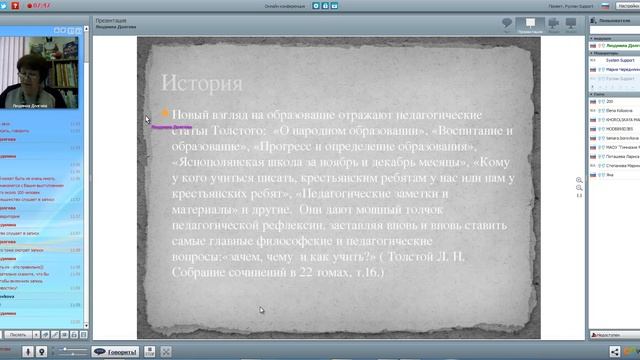Adjust the lower volume slider
Image resolution: width=640 pixels, height=360 pixels.
[x=73, y=354]
